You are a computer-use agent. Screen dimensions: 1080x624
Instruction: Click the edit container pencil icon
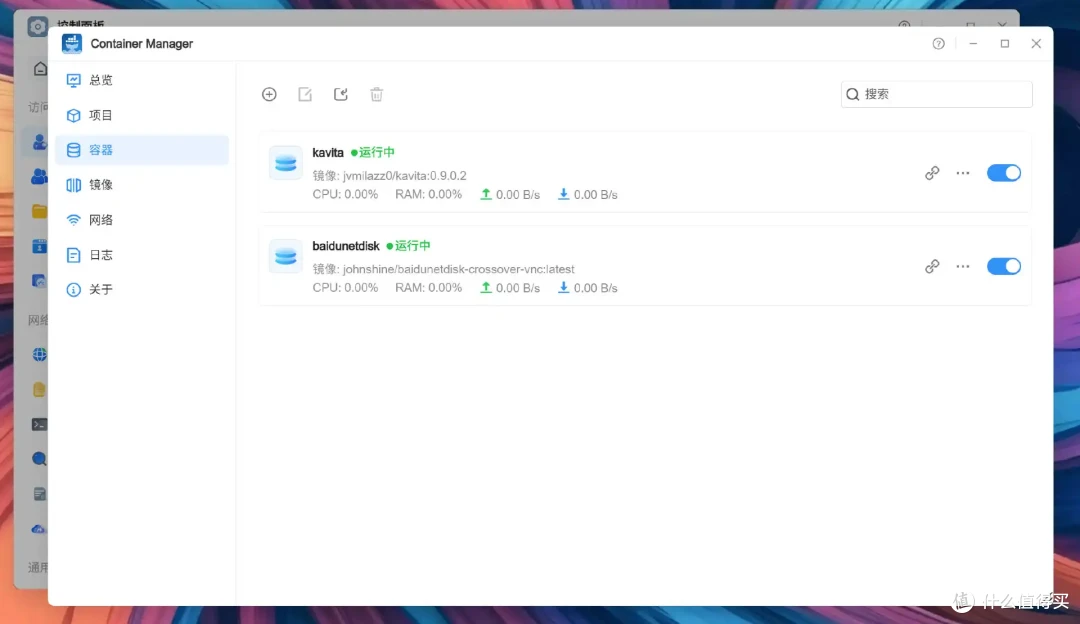pos(305,94)
